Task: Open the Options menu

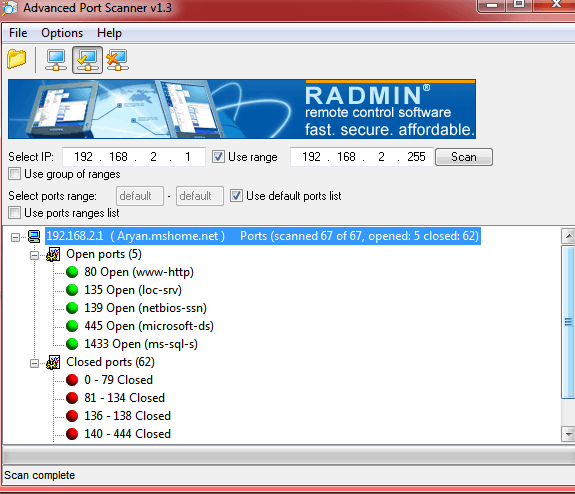Action: [x=62, y=33]
